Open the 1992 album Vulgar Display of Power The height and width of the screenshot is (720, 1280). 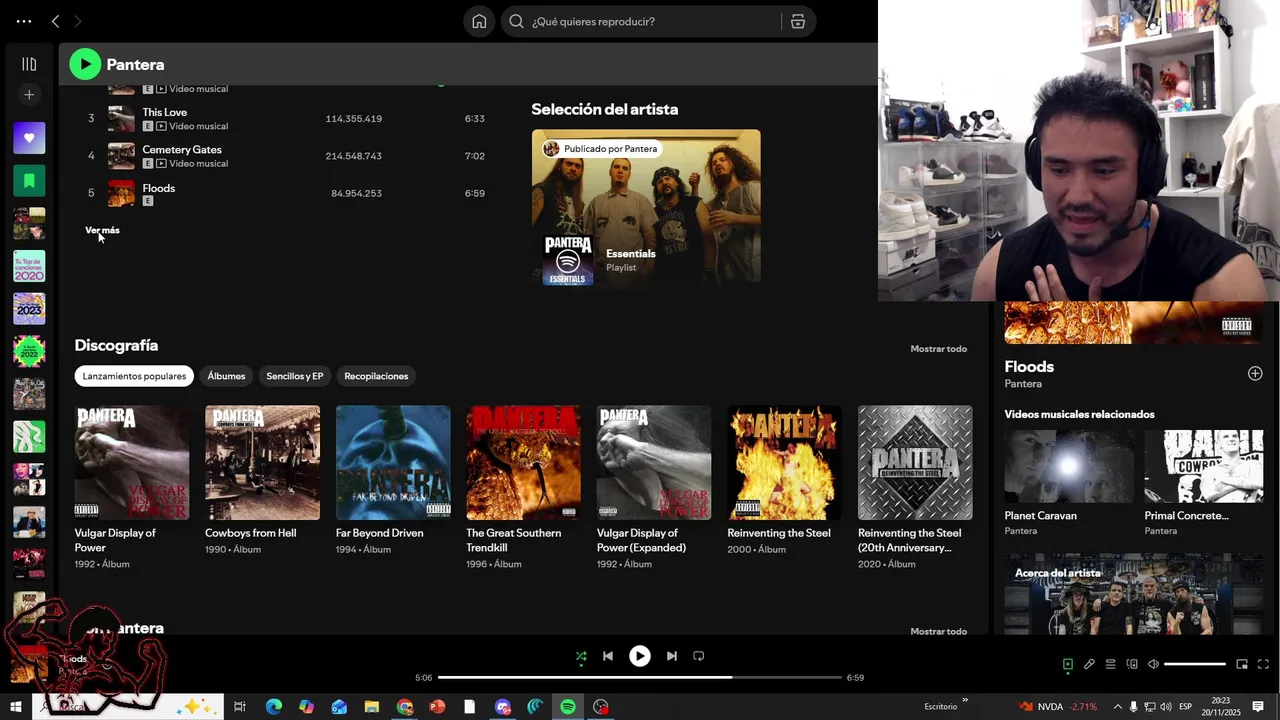click(x=132, y=488)
